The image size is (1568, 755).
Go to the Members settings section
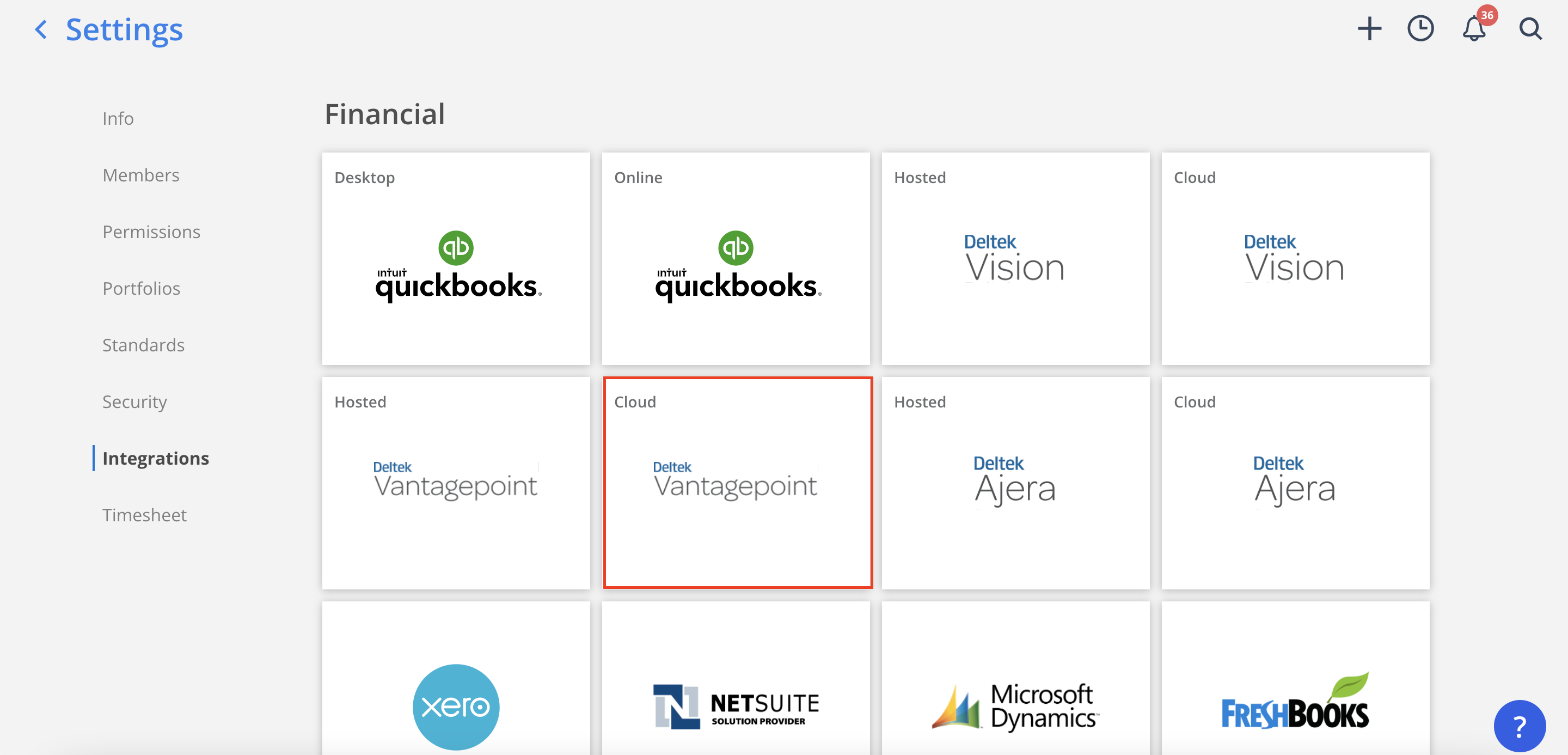(x=140, y=175)
